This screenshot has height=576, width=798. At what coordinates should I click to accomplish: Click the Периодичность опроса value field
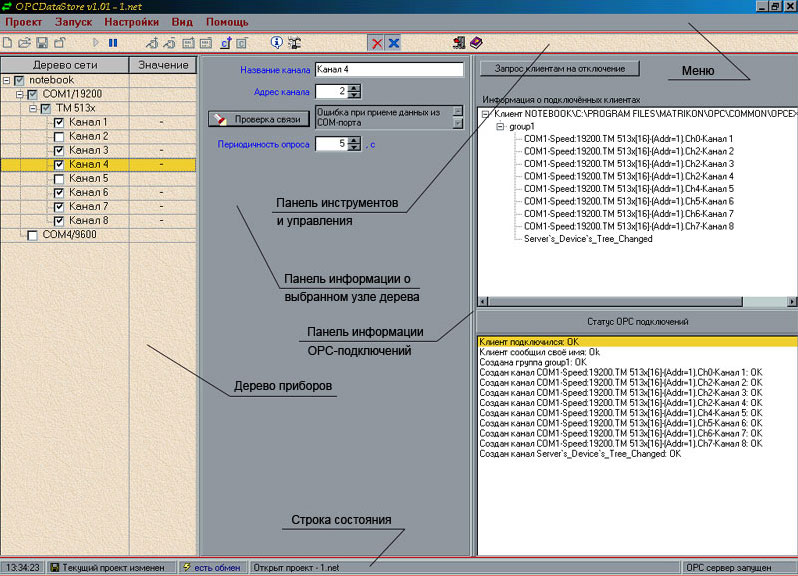(x=332, y=144)
